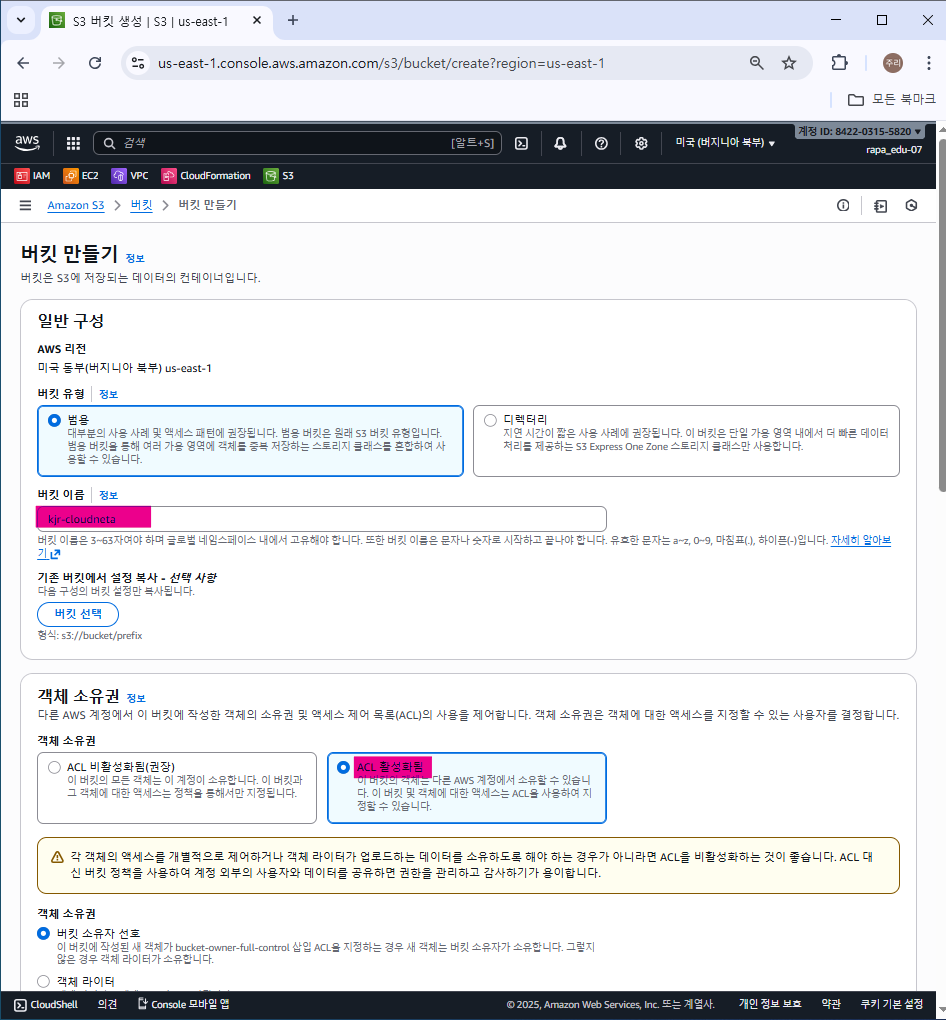Go to Amazon S3 breadcrumb link

[75, 206]
